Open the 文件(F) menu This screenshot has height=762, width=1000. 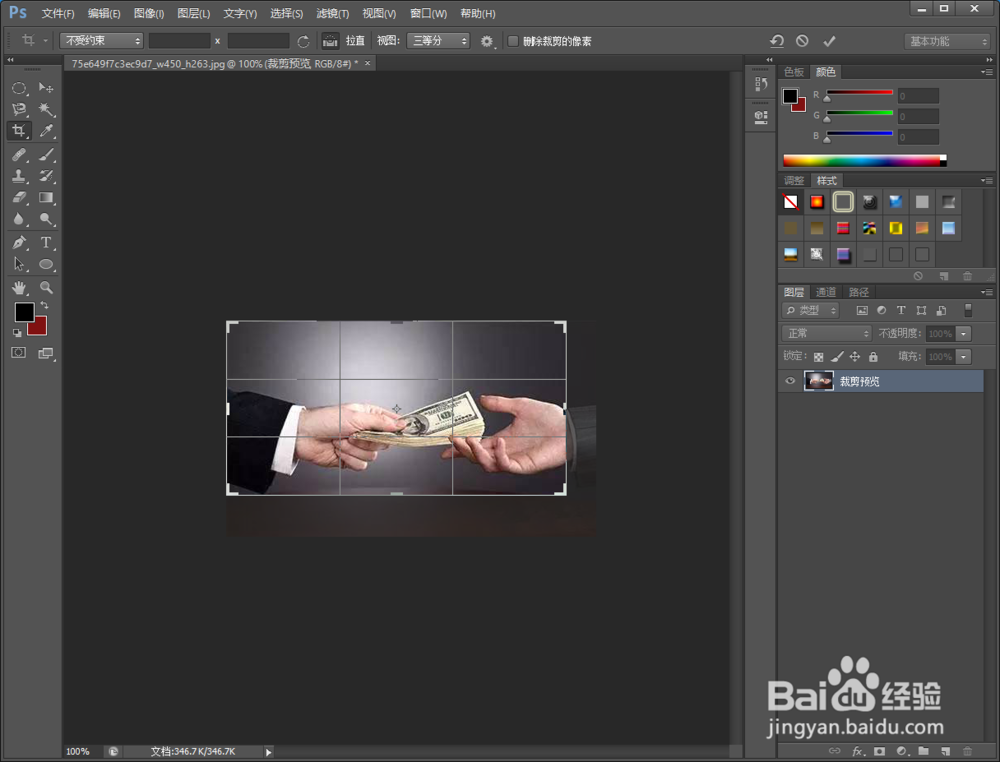(58, 13)
